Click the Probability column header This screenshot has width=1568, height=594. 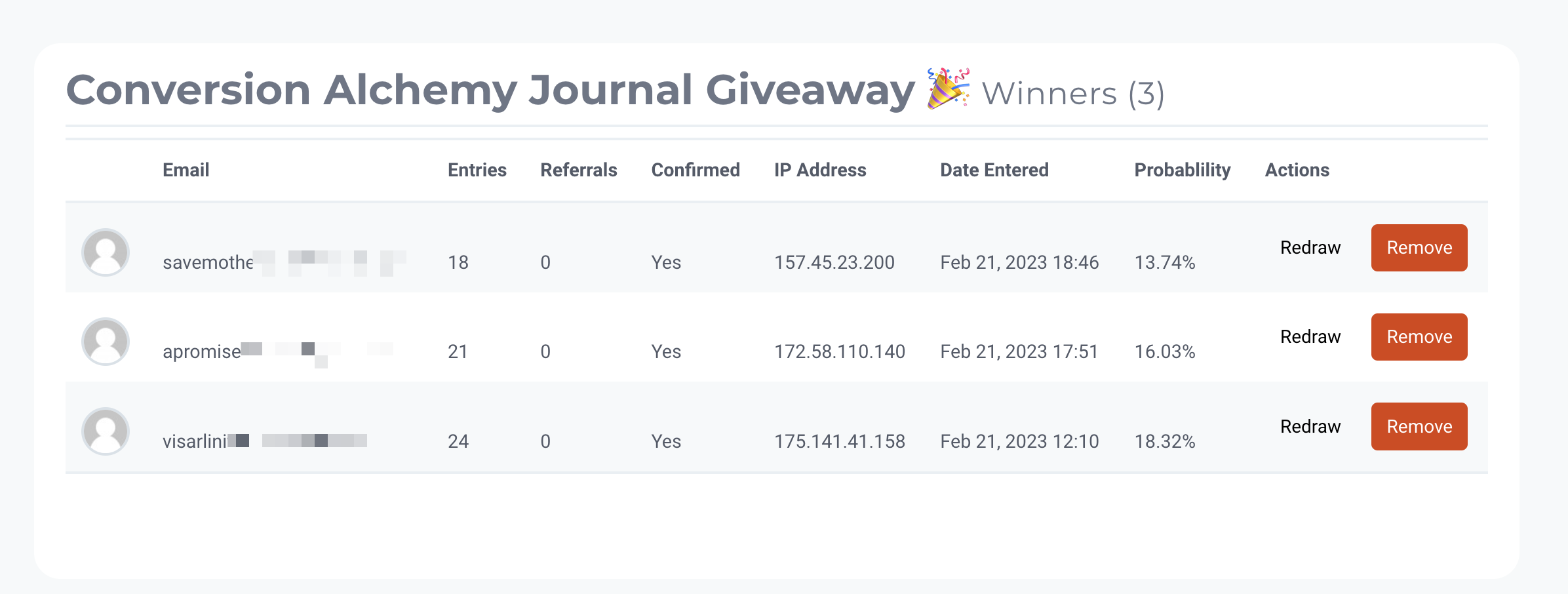1183,170
